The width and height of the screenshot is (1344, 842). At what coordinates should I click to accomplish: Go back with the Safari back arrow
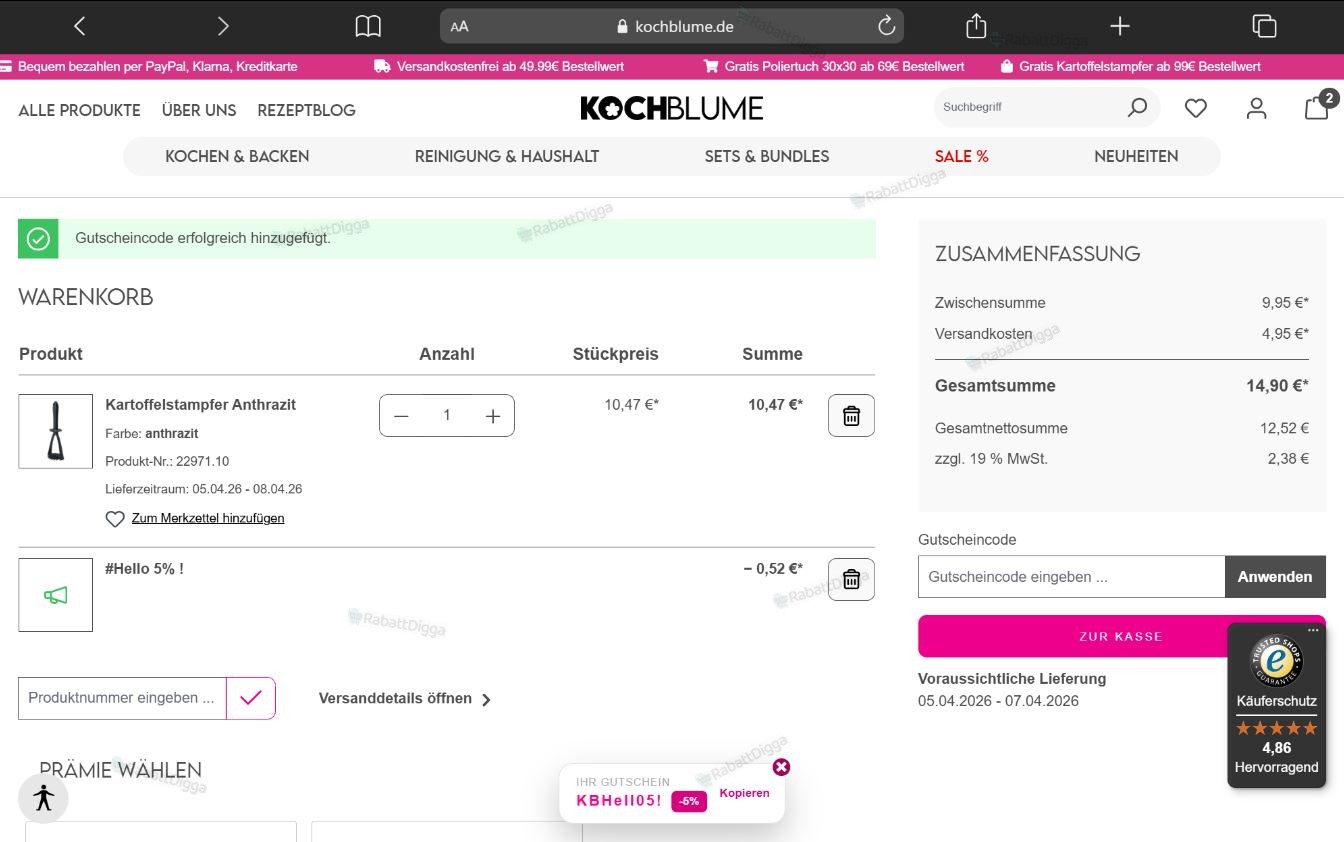click(80, 27)
